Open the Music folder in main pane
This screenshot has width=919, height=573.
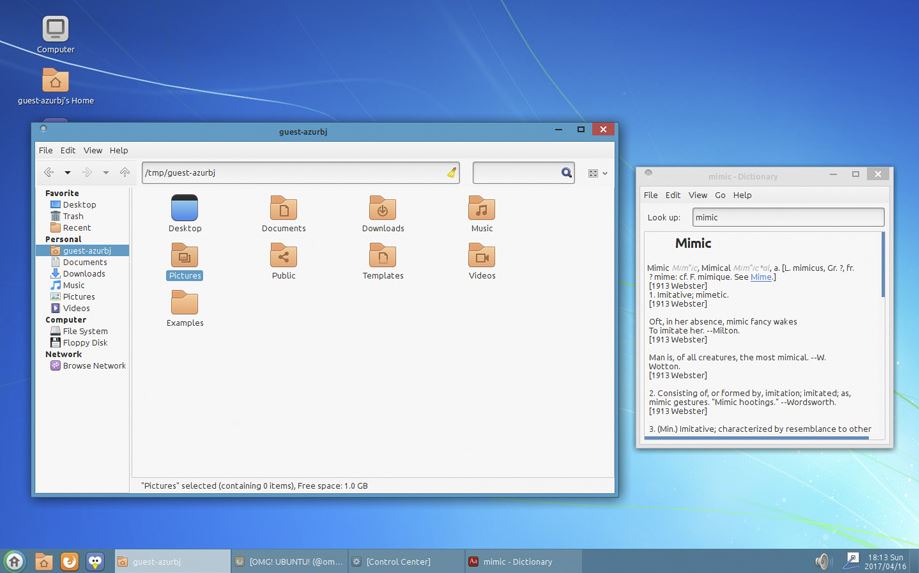481,209
